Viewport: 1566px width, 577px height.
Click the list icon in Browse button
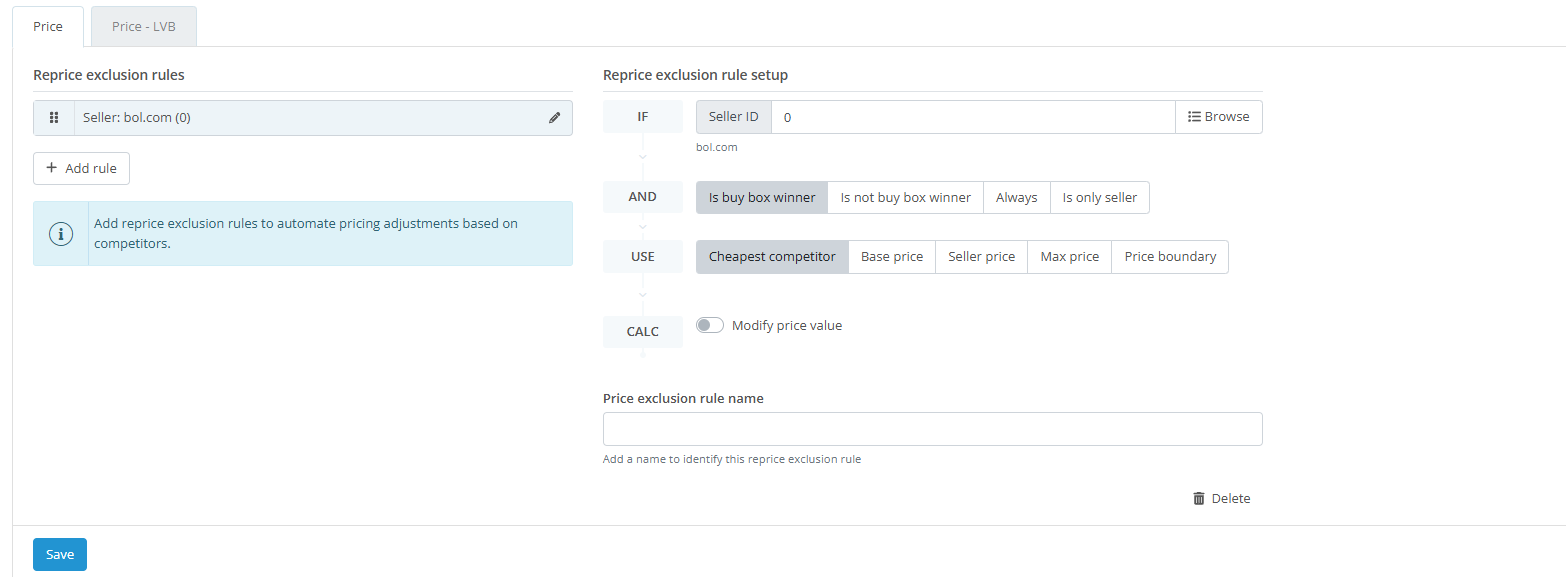point(1194,117)
